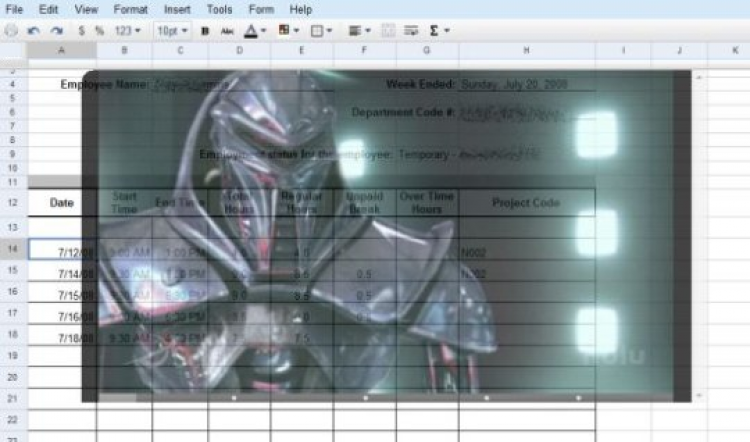The width and height of the screenshot is (750, 442).
Task: Select row 14 header
Action: point(13,249)
